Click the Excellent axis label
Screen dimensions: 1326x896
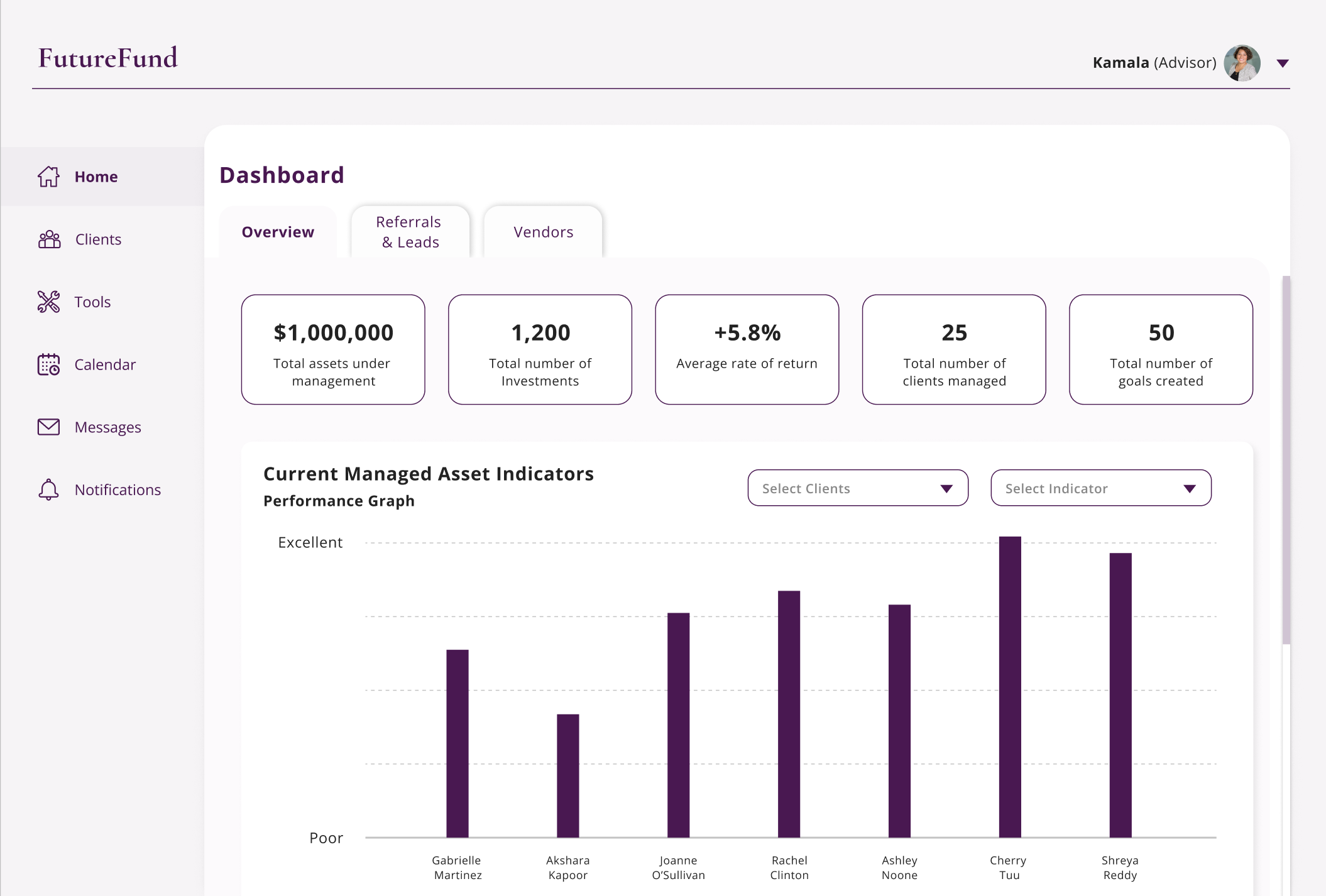pyautogui.click(x=310, y=542)
